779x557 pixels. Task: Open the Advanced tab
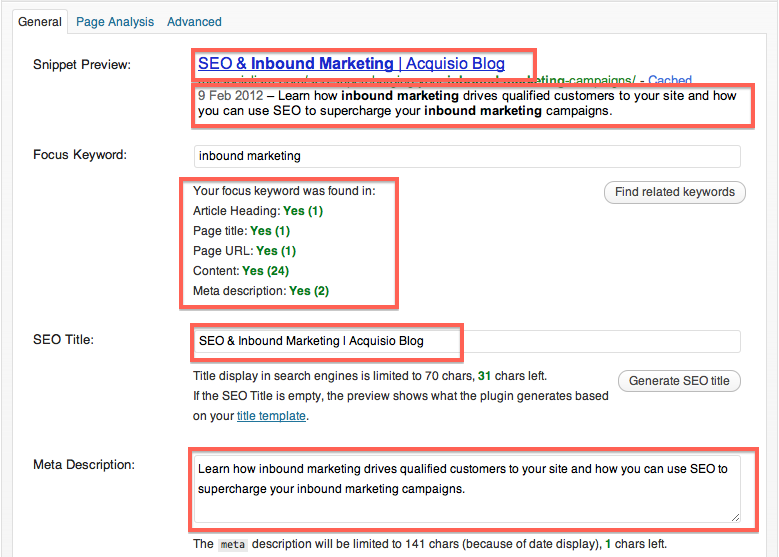point(194,22)
